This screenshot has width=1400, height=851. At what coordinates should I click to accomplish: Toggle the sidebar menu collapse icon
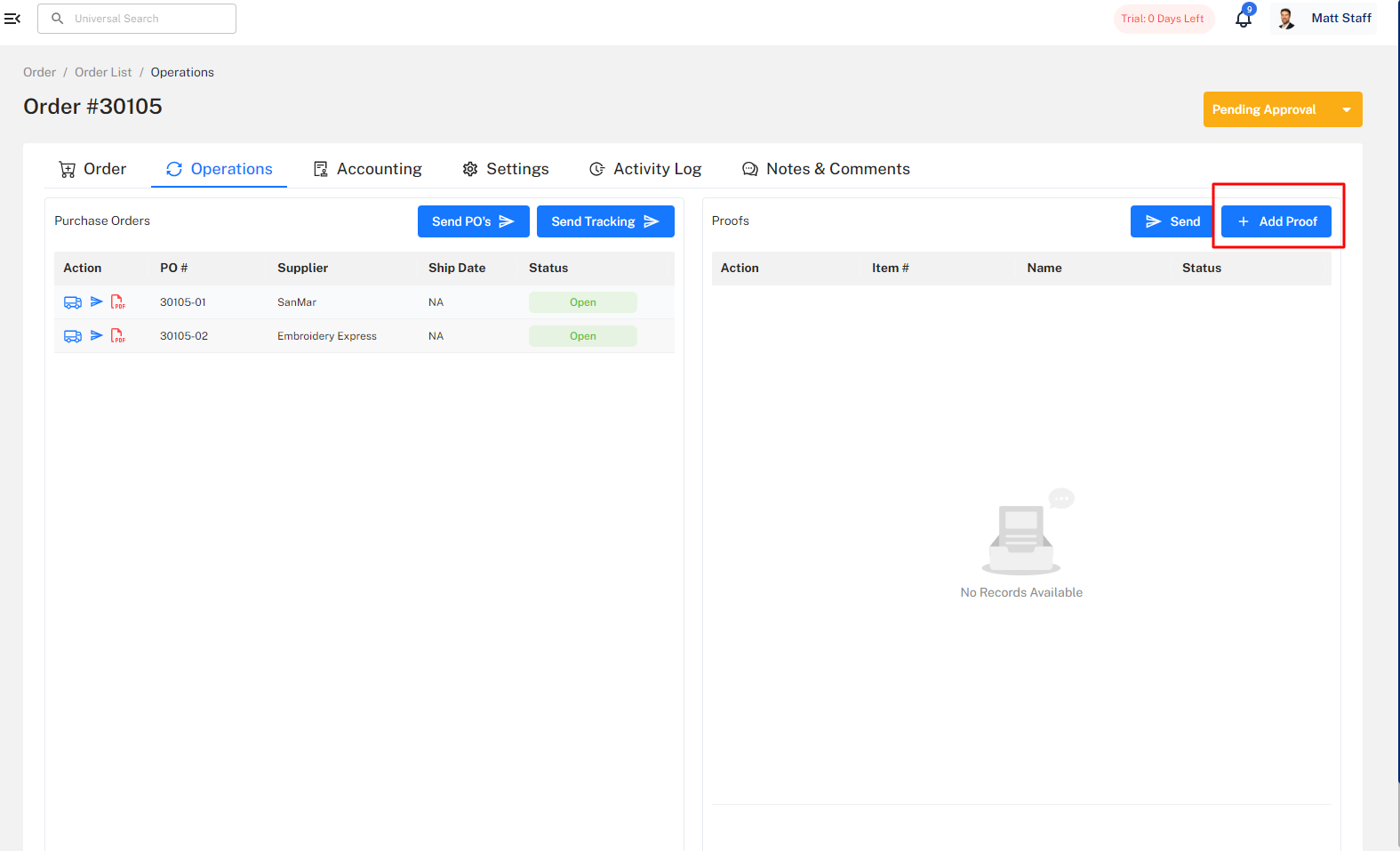(x=12, y=18)
